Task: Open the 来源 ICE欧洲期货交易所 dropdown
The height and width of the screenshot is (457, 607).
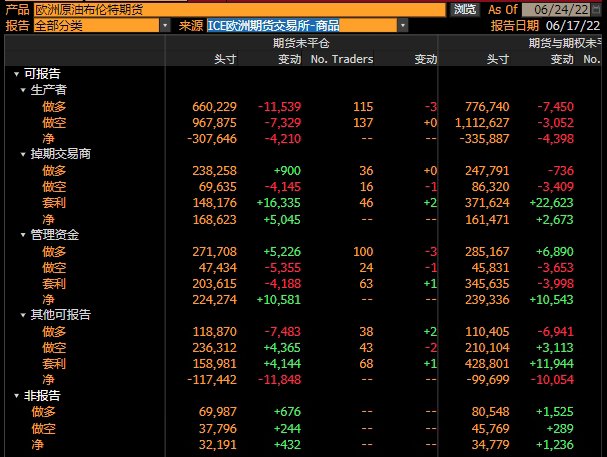Action: pyautogui.click(x=306, y=25)
